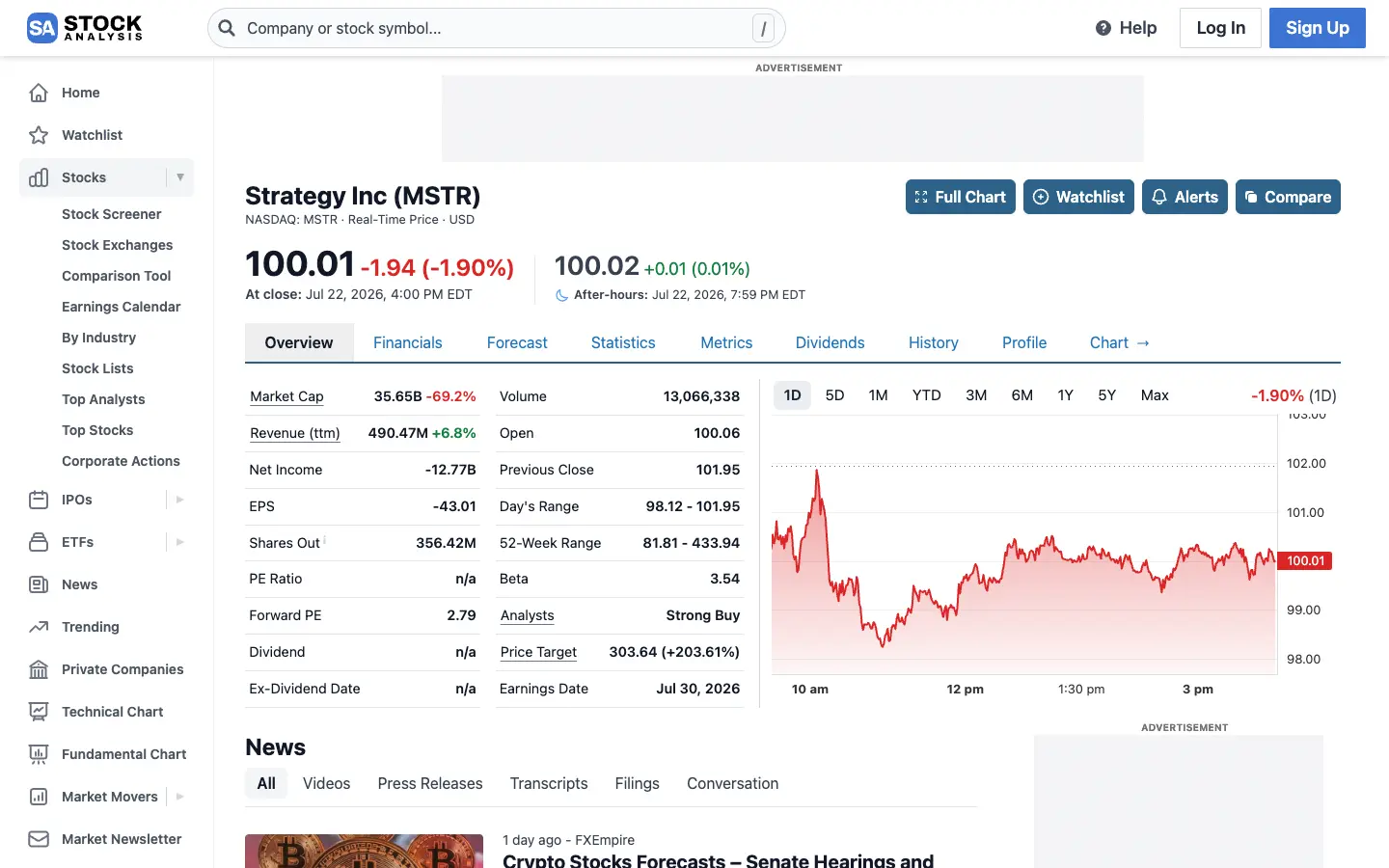Expand the Market Movers submenu arrow
Image resolution: width=1389 pixels, height=868 pixels.
[179, 797]
